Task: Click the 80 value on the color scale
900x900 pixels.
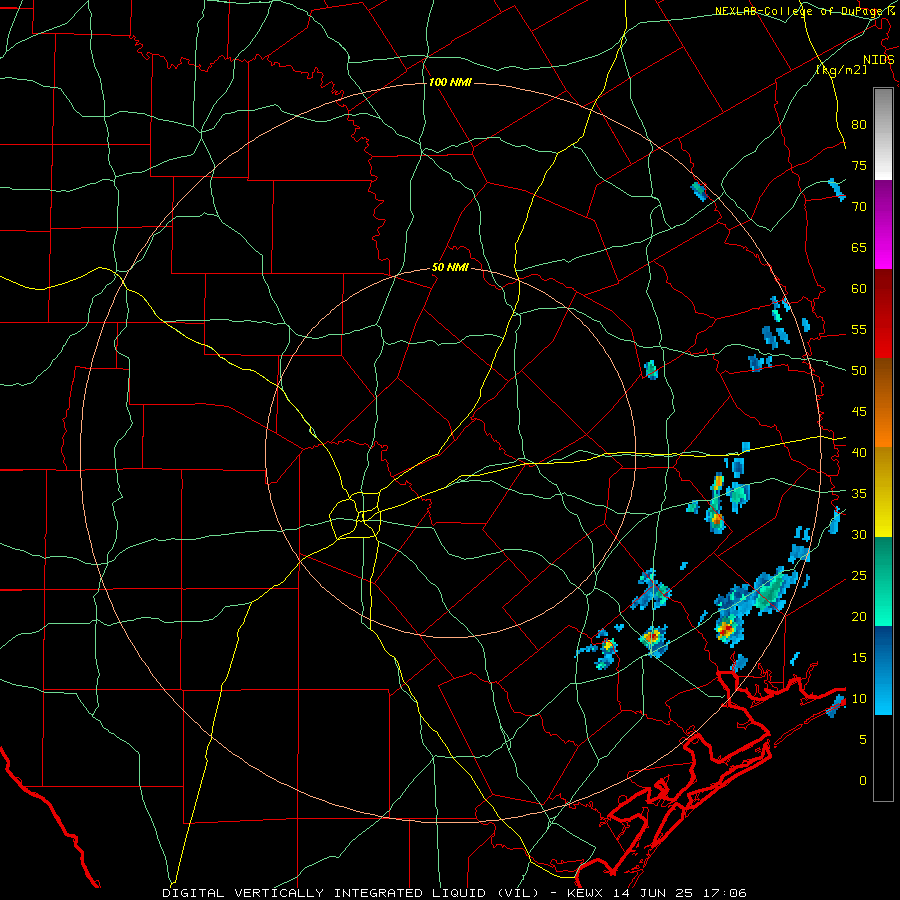Action: click(x=859, y=125)
